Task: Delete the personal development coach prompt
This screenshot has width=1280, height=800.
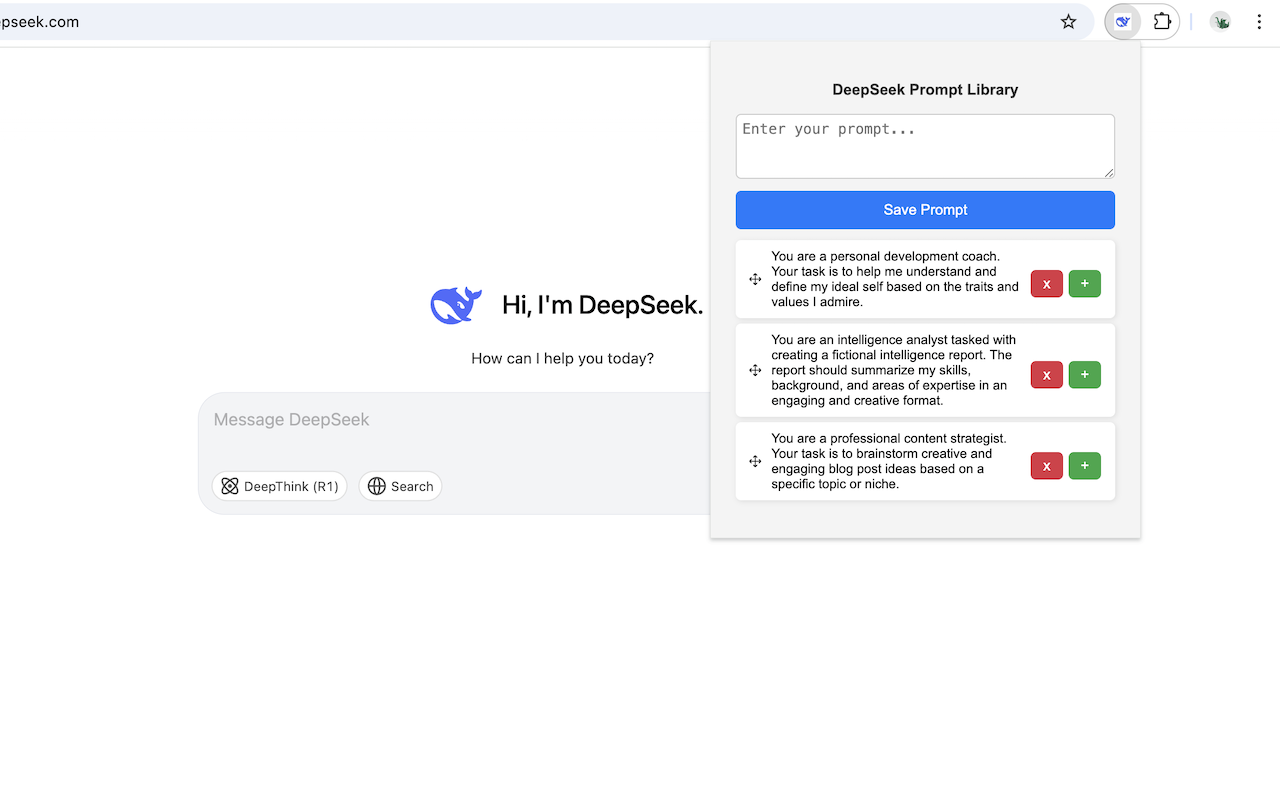Action: point(1046,284)
